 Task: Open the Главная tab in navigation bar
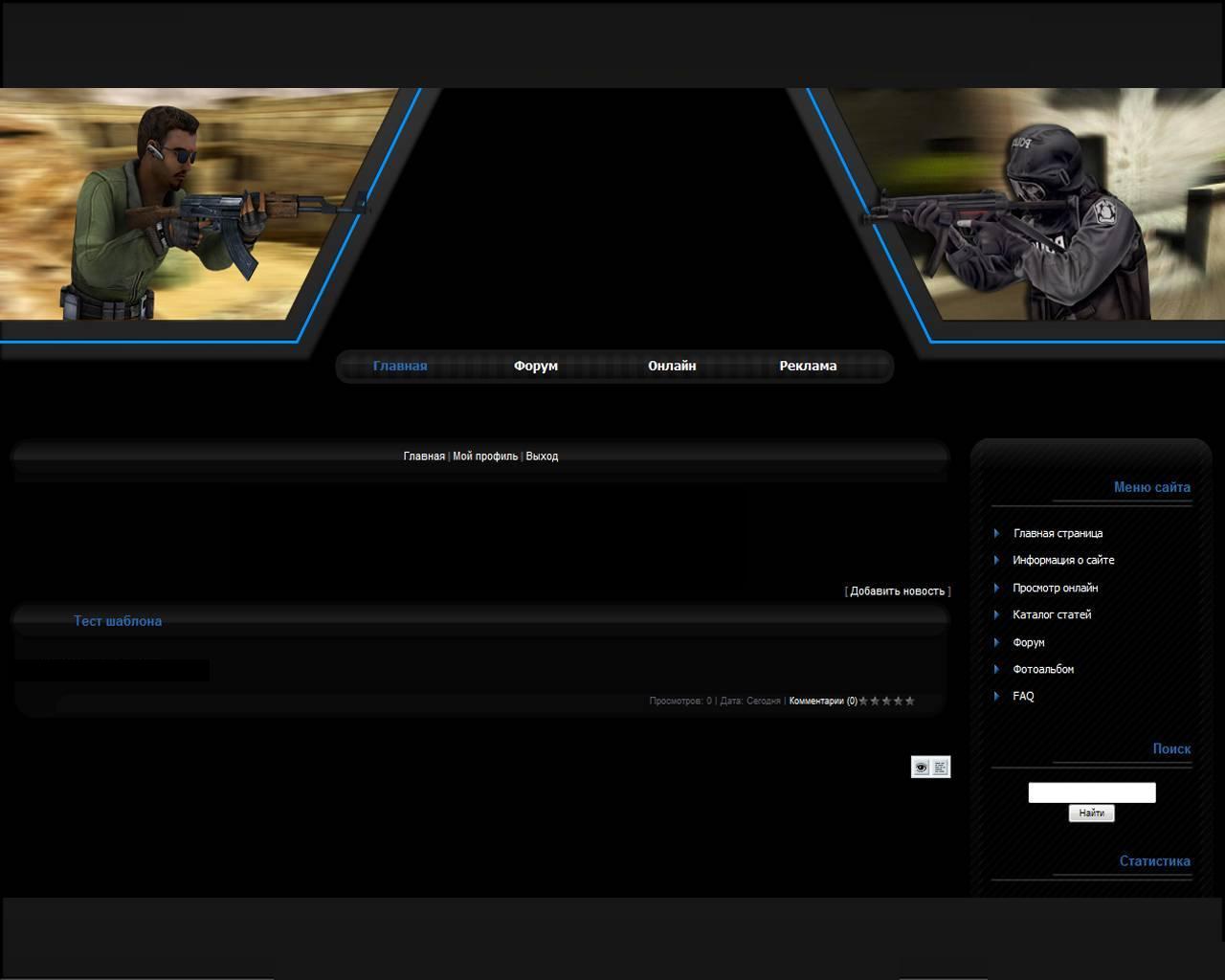click(x=400, y=366)
